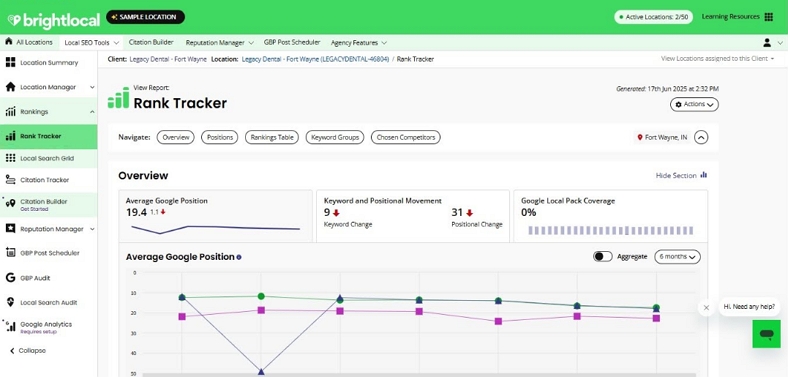Select Rank Tracker in sidebar
This screenshot has width=788, height=377.
(x=49, y=136)
